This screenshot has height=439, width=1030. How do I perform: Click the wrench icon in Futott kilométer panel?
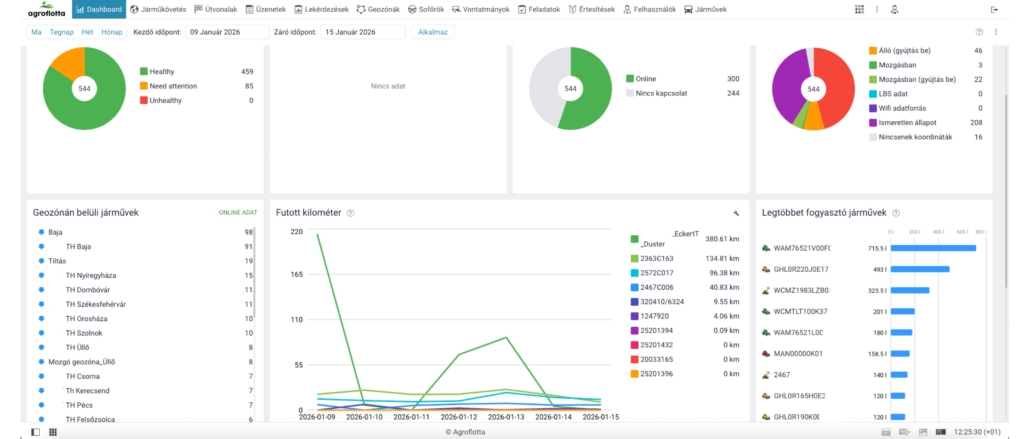(735, 213)
